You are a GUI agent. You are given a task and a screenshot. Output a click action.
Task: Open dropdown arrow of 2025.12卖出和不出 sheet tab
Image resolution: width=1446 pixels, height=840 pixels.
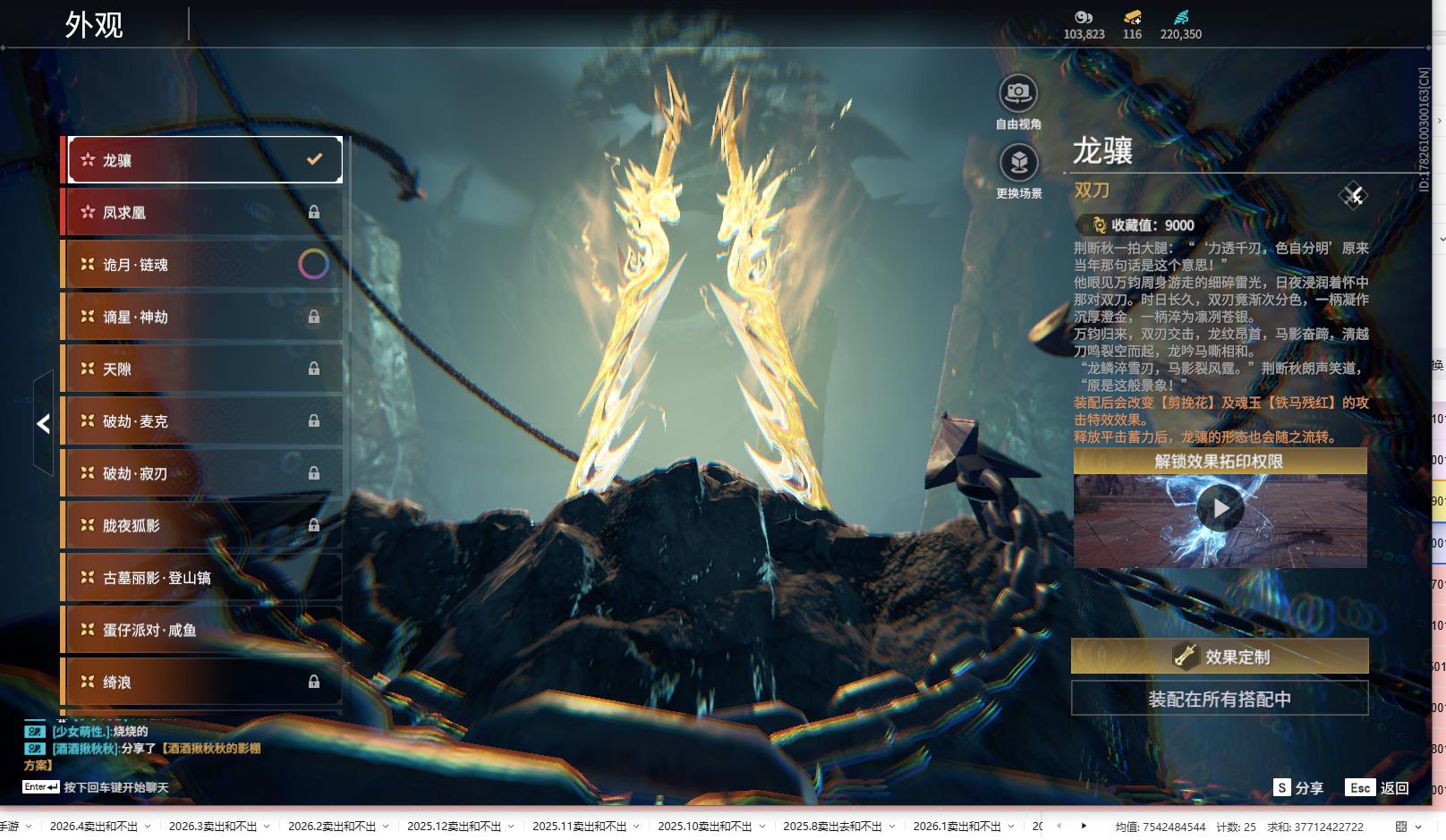pyautogui.click(x=511, y=827)
